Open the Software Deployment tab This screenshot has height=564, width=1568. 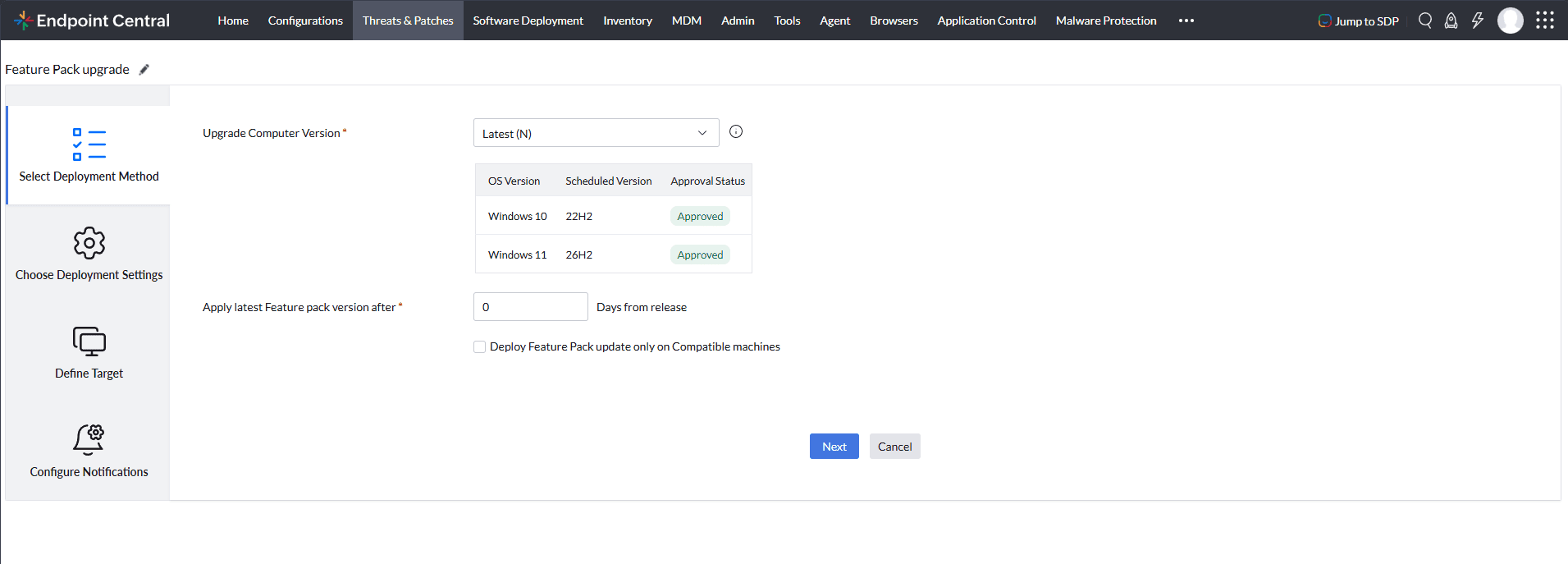[528, 21]
